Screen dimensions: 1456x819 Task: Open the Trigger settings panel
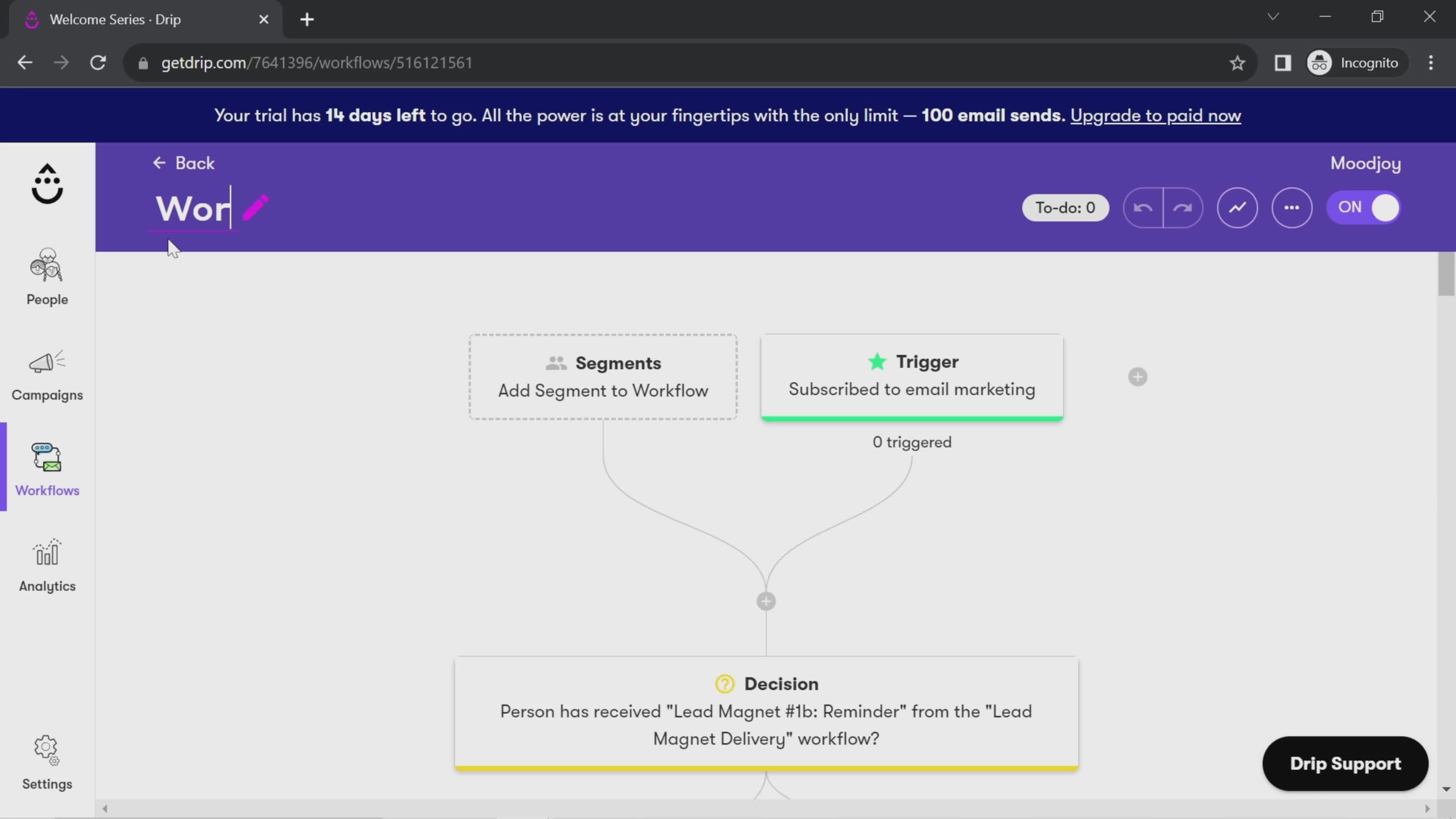tap(912, 375)
